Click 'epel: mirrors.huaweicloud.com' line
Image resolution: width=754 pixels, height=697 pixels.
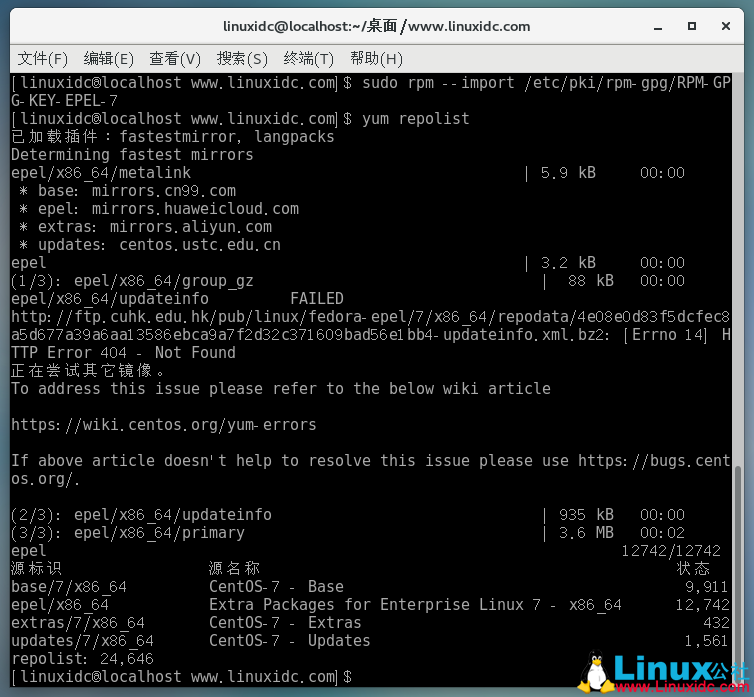point(159,209)
